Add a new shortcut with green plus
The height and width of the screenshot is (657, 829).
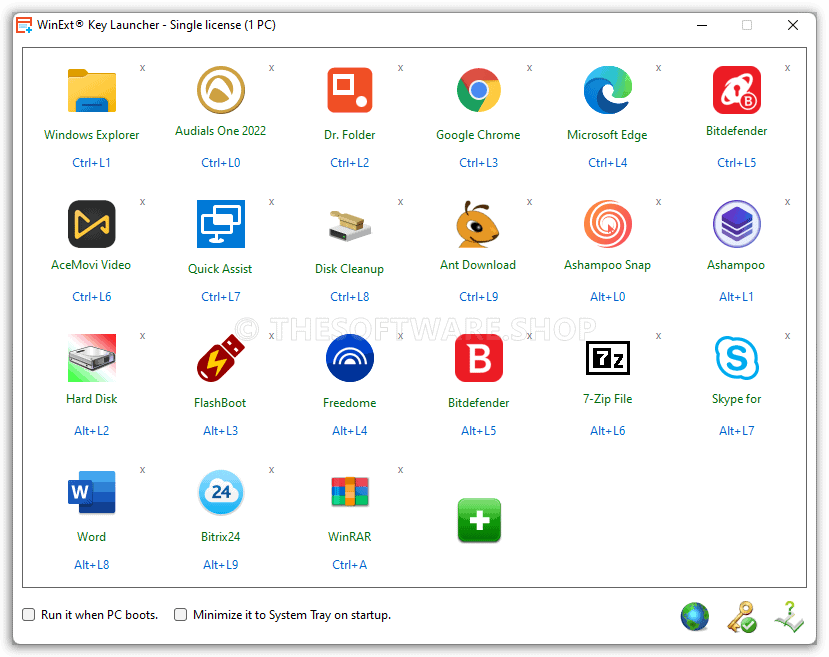coord(479,520)
